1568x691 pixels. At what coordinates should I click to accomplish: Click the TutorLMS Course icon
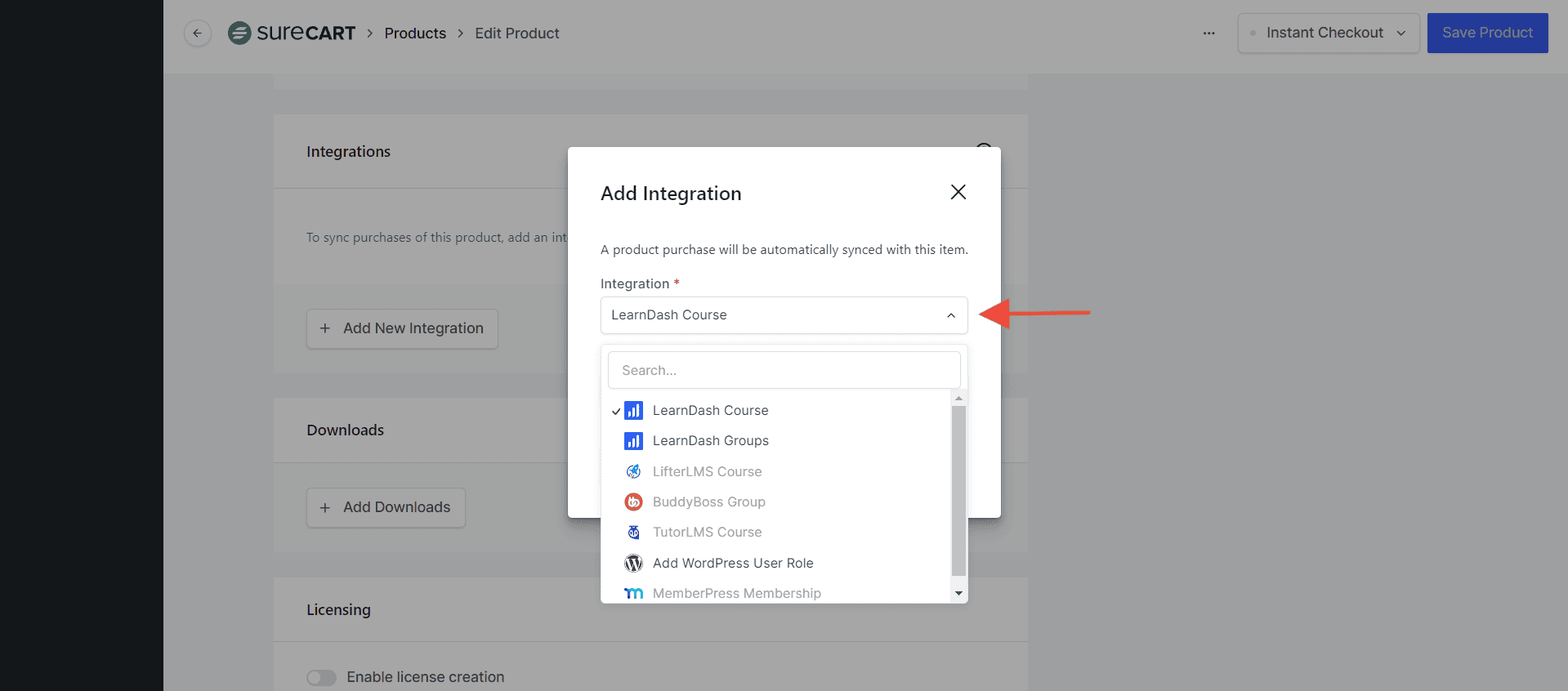(x=633, y=533)
